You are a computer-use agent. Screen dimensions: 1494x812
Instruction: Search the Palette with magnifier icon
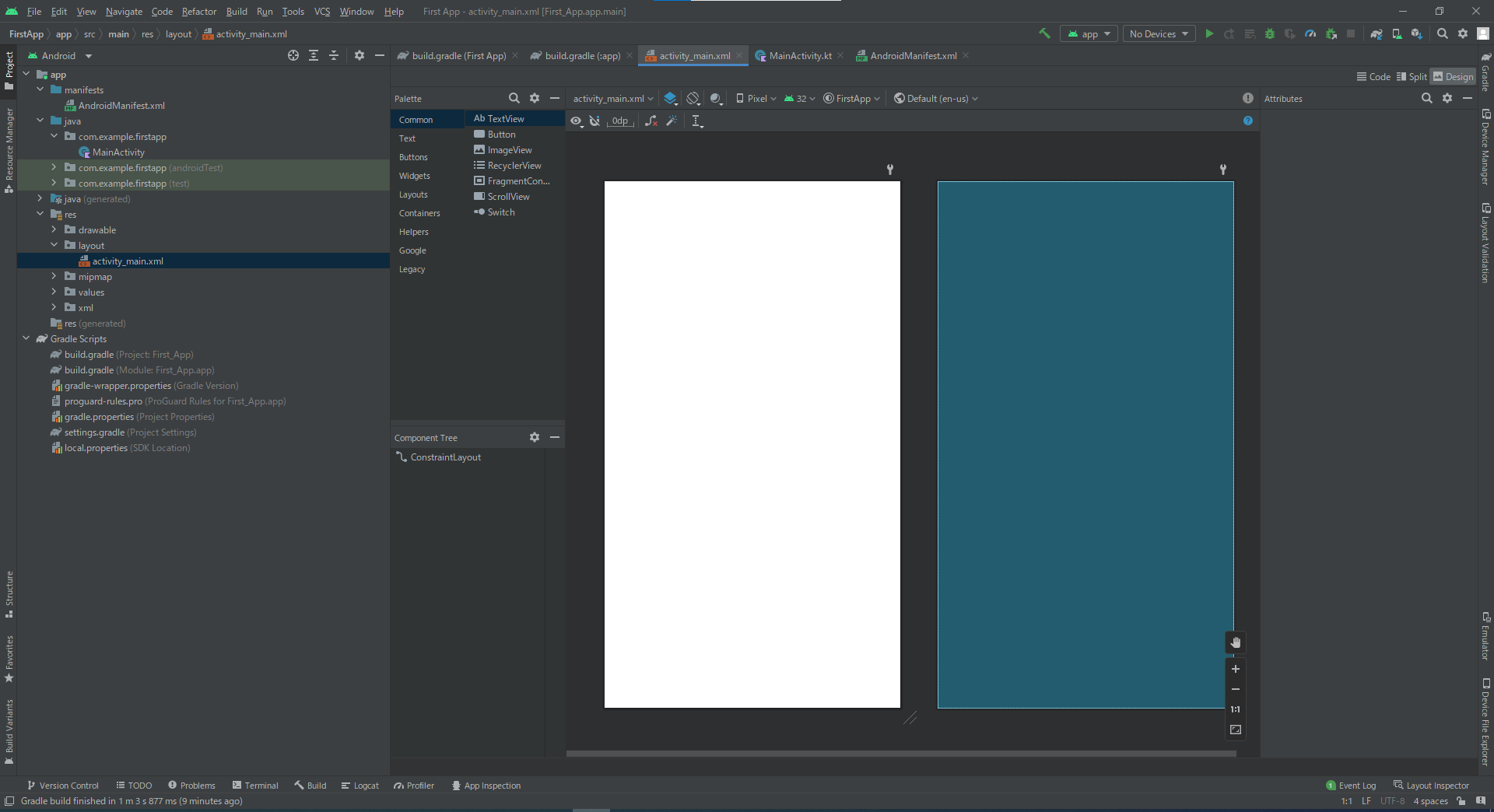(514, 98)
